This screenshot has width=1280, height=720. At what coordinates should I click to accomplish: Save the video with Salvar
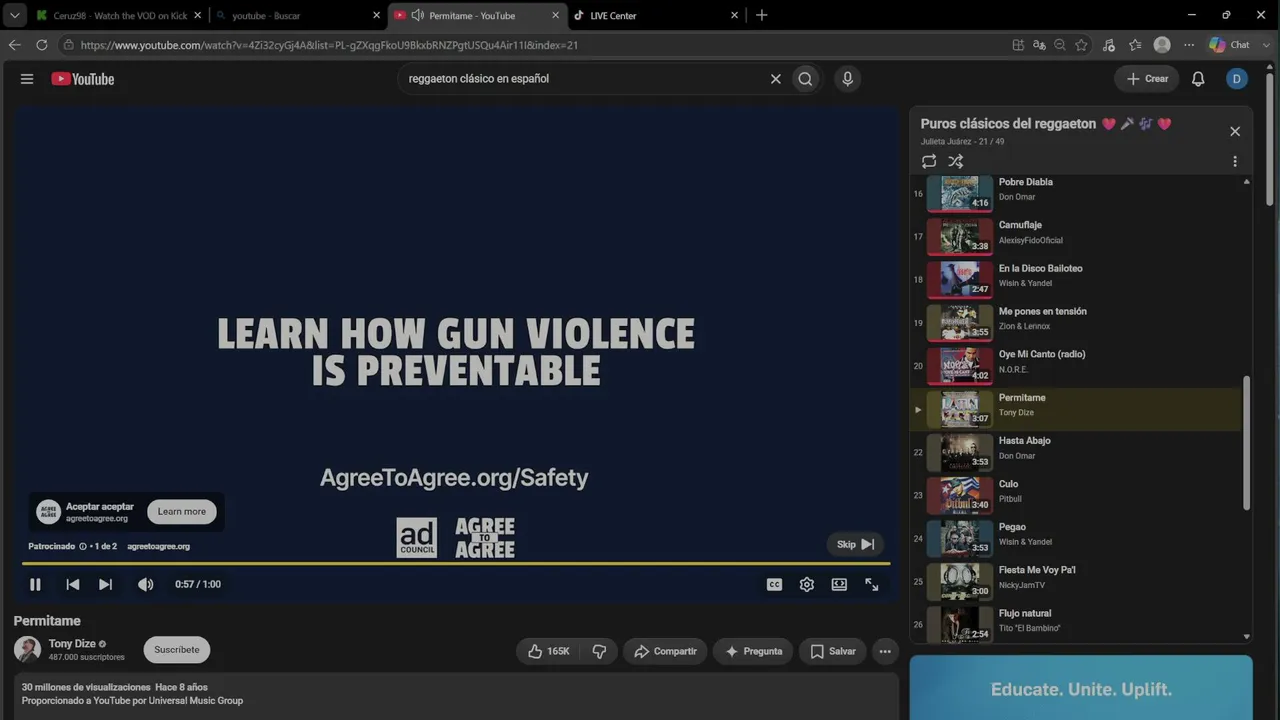point(833,651)
